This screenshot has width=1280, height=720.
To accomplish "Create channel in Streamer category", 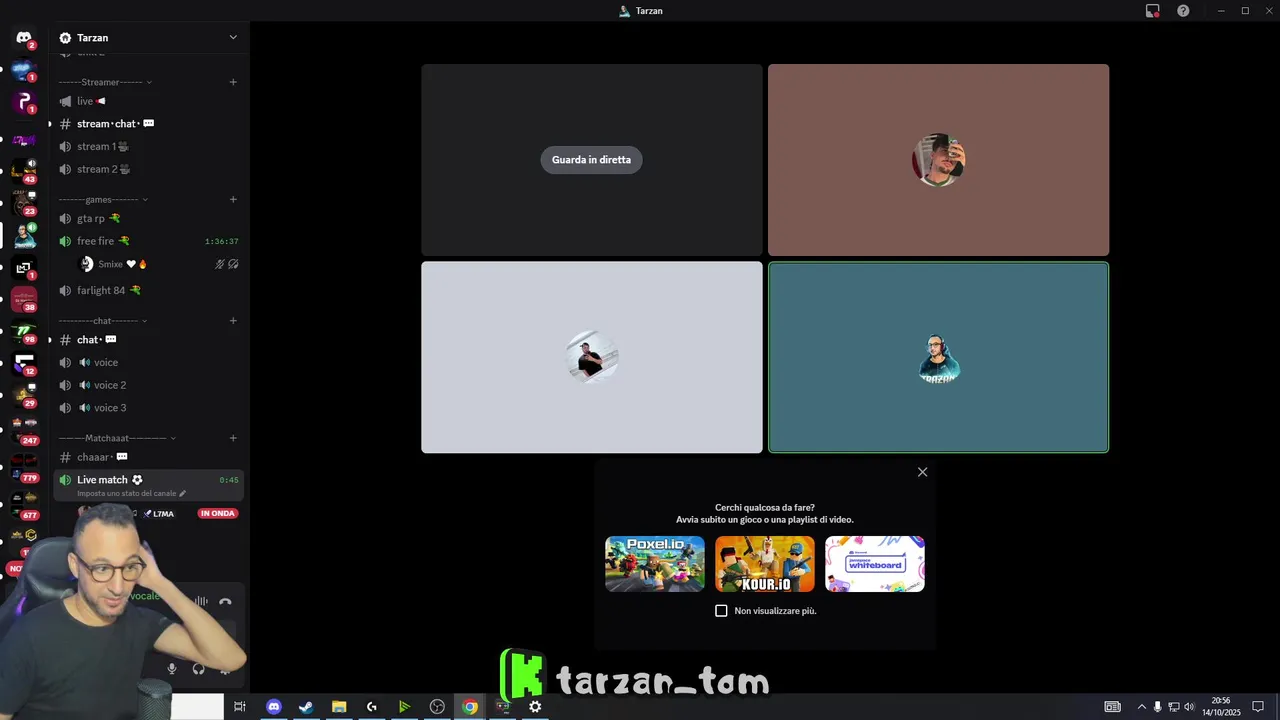I will click(233, 82).
